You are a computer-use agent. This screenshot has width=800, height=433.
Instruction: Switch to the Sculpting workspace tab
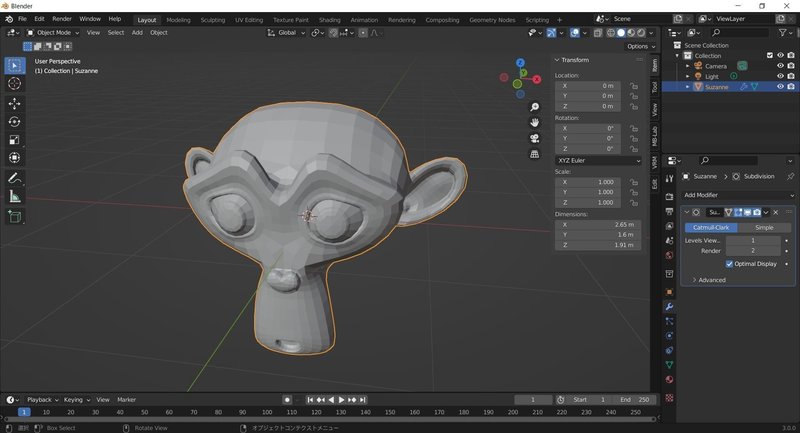coord(213,20)
